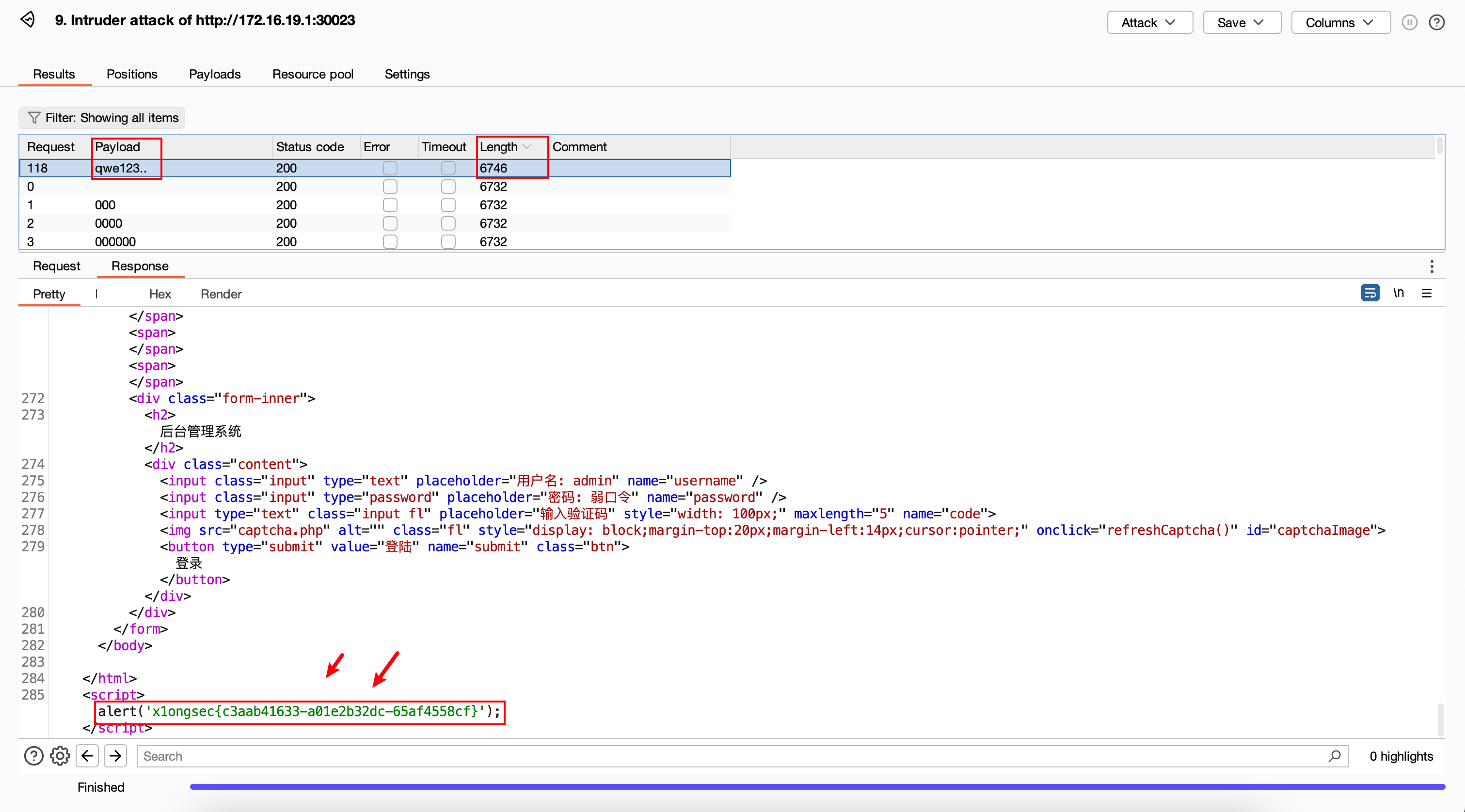Viewport: 1465px width, 812px height.
Task: Toggle the \n non-printable characters button
Action: click(x=1399, y=293)
